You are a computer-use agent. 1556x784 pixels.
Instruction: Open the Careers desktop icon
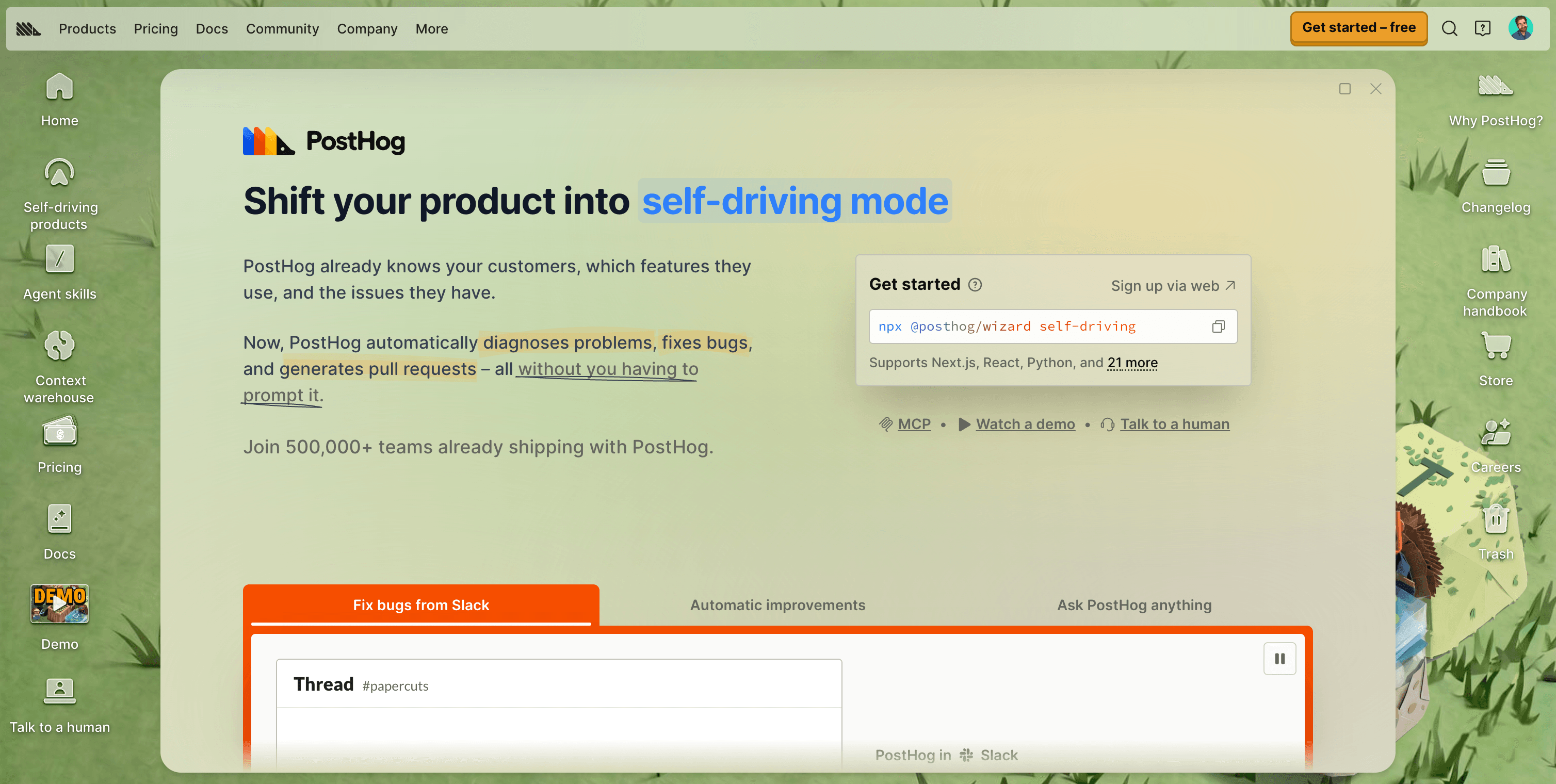[x=1496, y=446]
